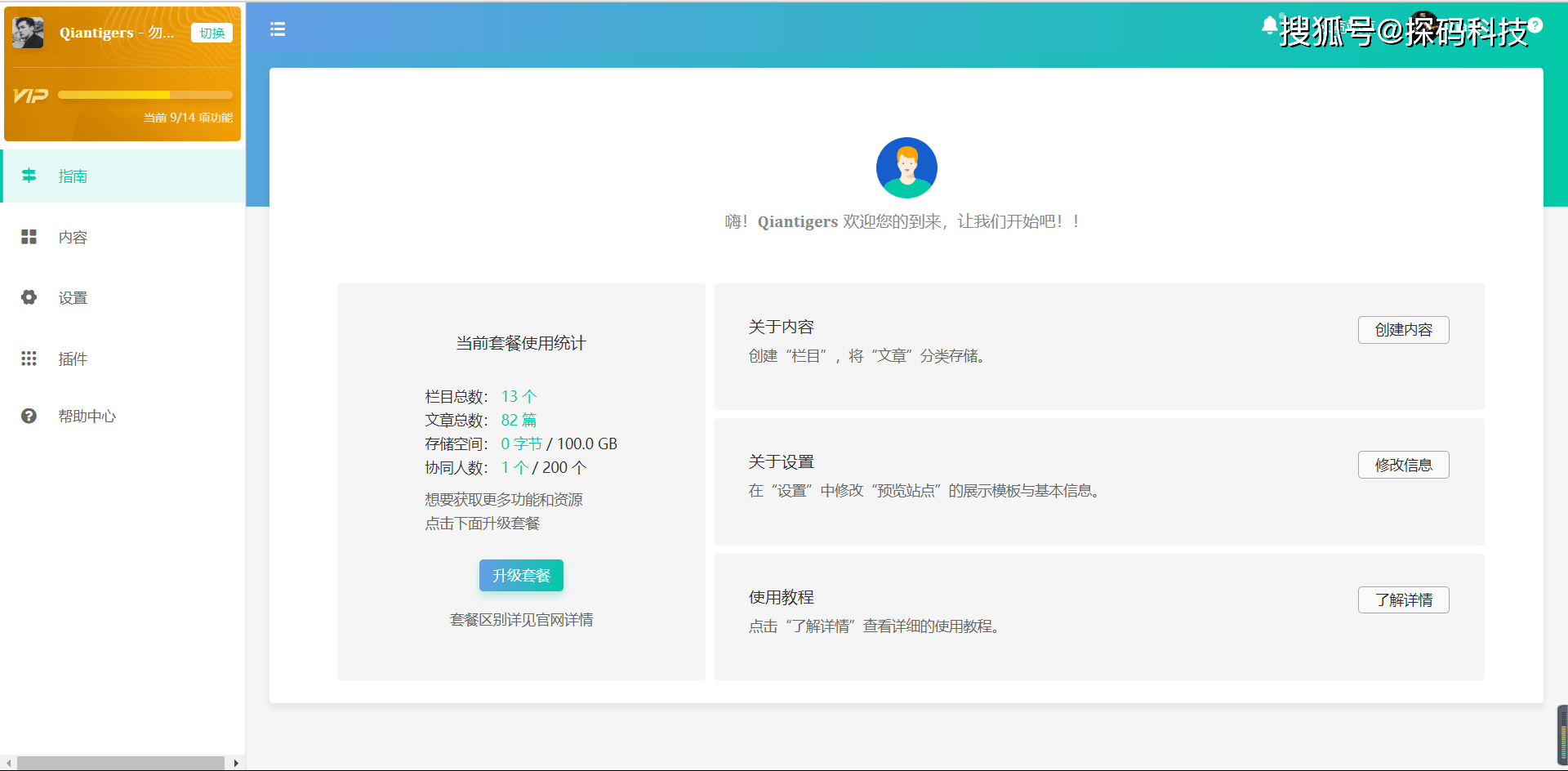
Task: Click the right arrow of the horizontal scrollbar
Action: (236, 762)
